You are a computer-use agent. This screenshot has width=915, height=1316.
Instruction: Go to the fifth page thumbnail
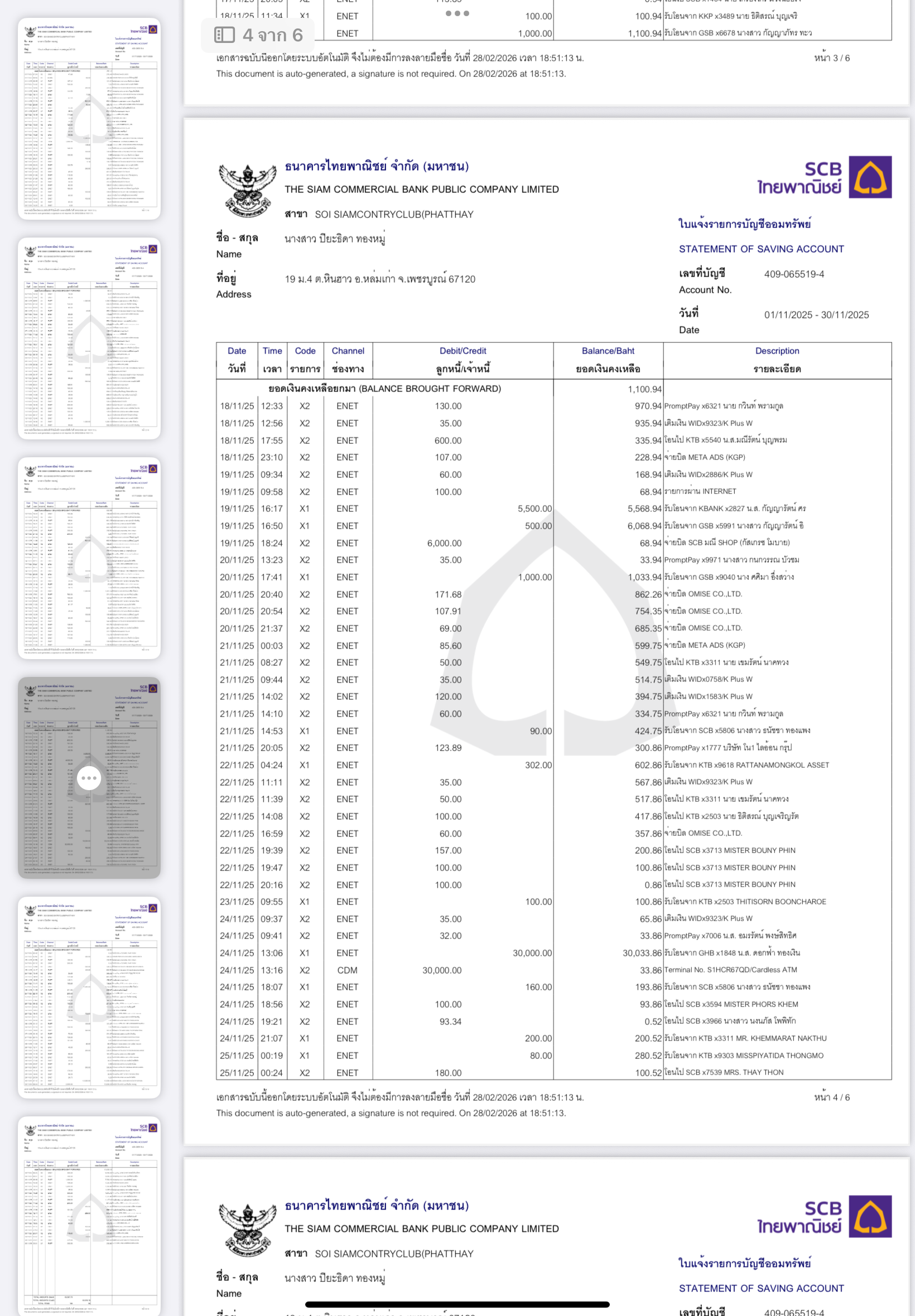tap(89, 997)
